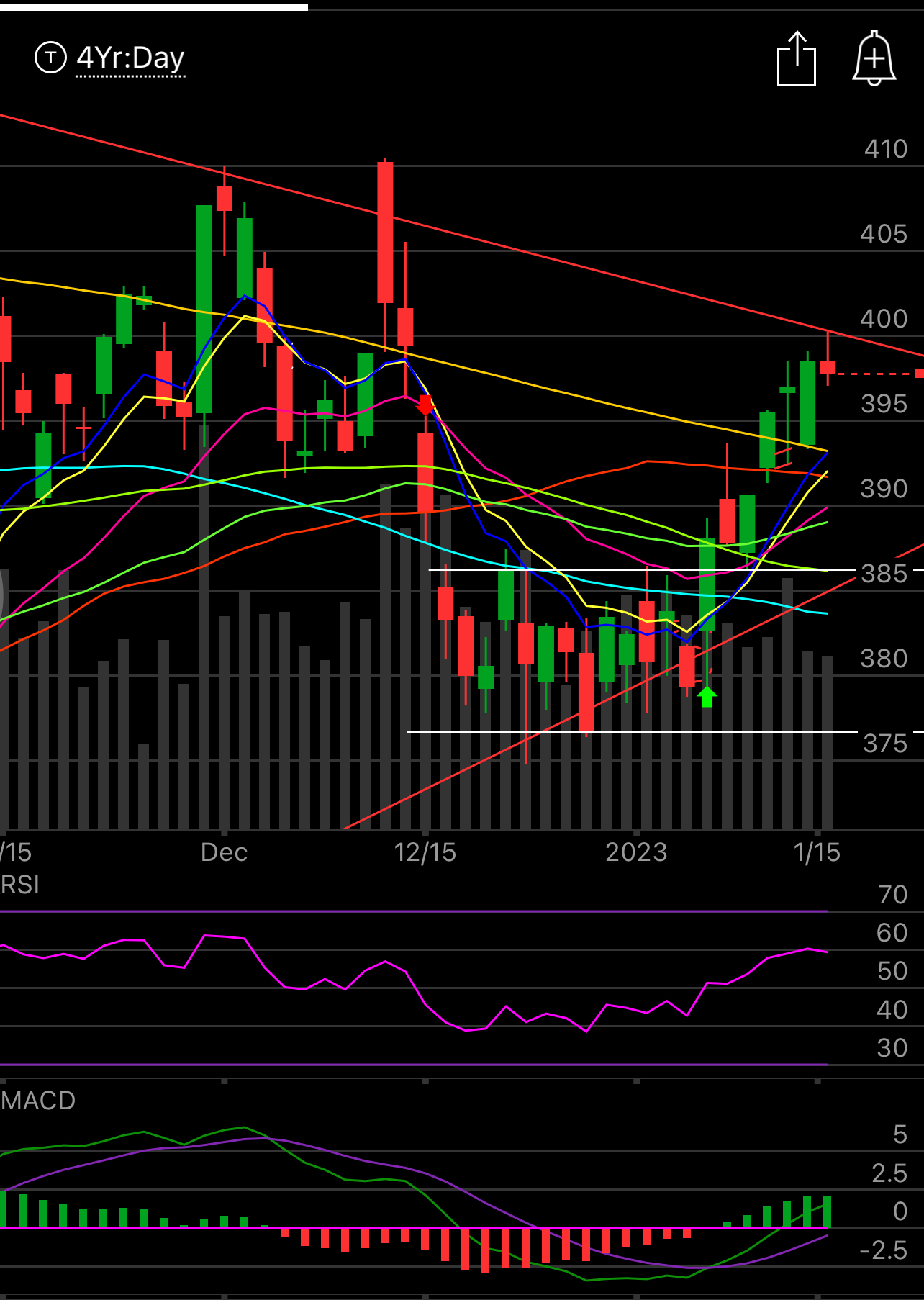The height and width of the screenshot is (1300, 924).
Task: Tap the 410 price axis label
Action: click(x=886, y=149)
